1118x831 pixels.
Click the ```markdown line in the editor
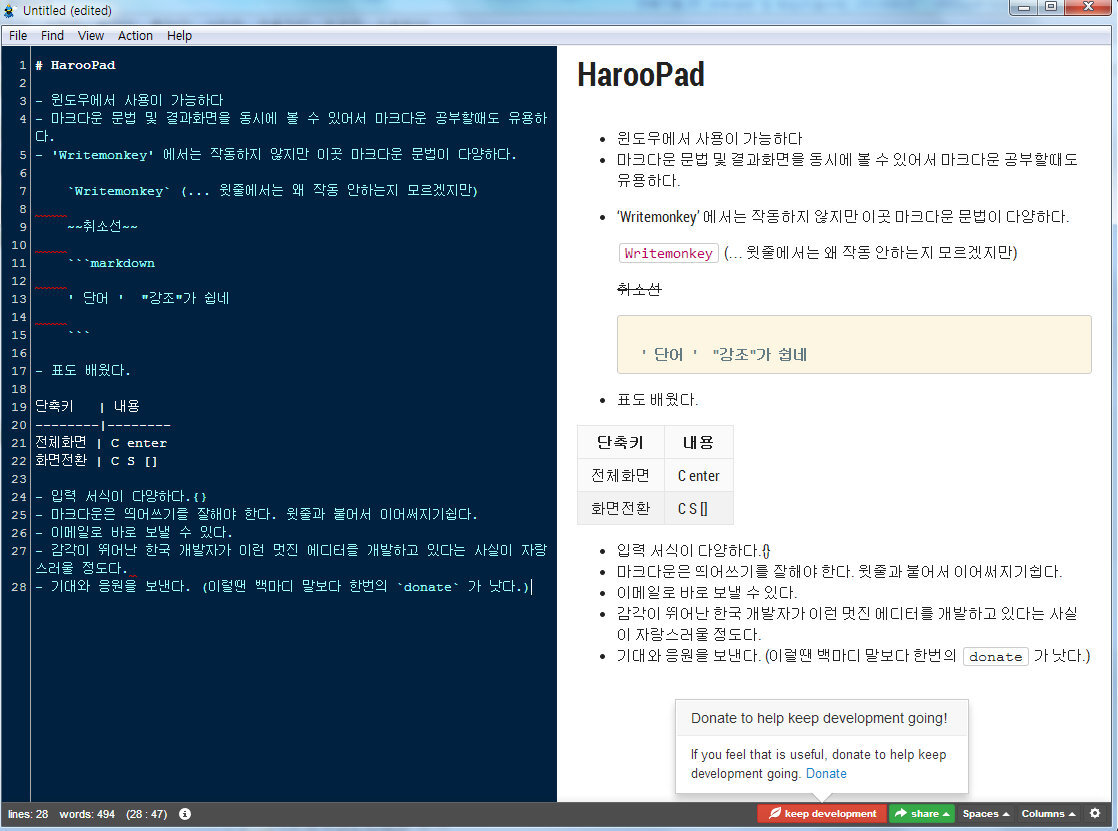pos(111,262)
